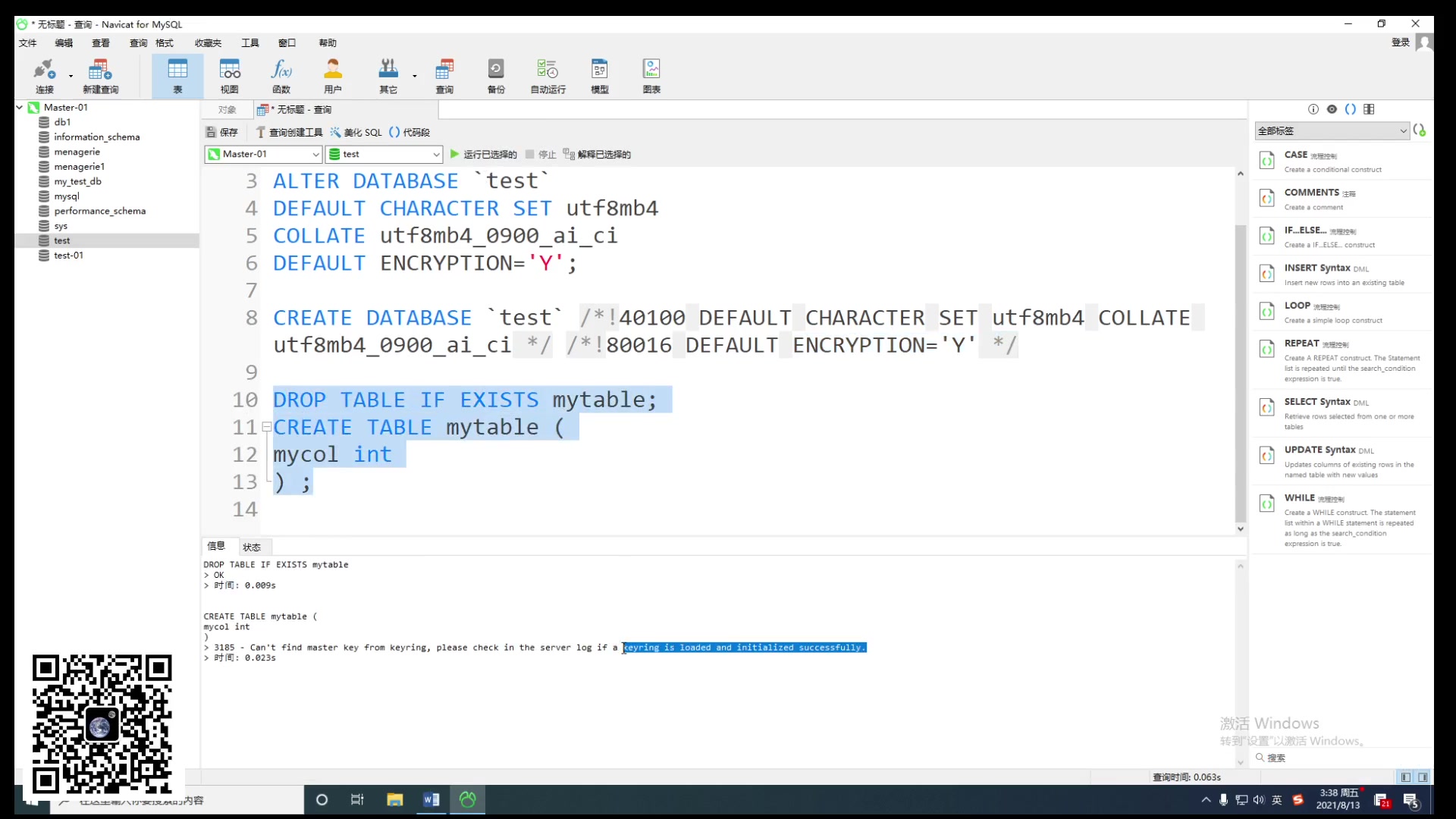
Task: Open the 图表 (Charts) toolbar icon
Action: click(651, 77)
